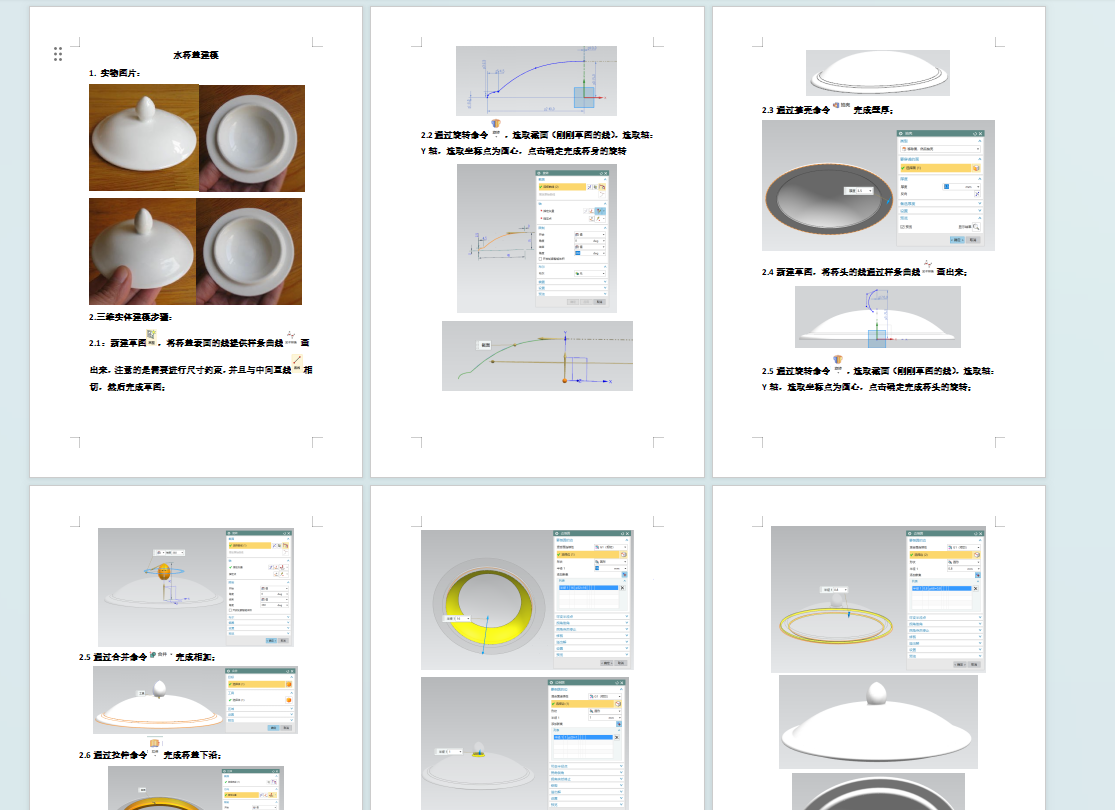Select the spline curve icon in step 2.1

[292, 338]
